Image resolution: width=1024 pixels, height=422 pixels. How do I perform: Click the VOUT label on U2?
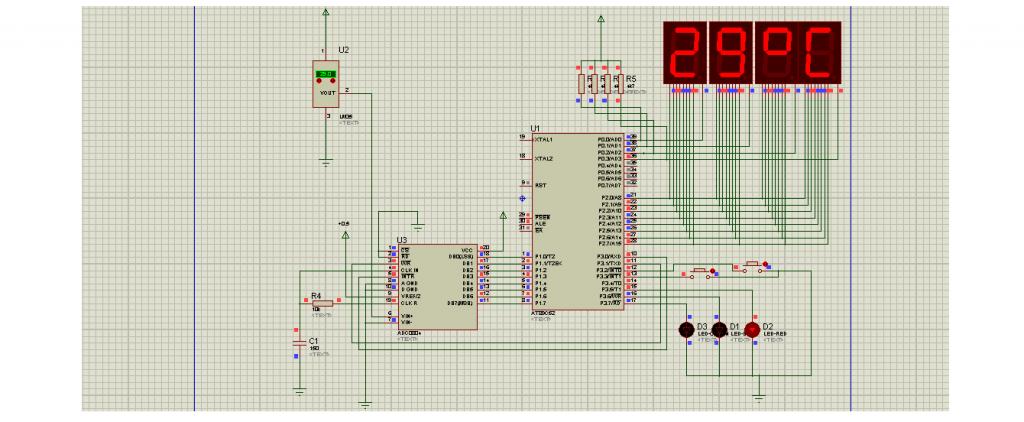[327, 93]
